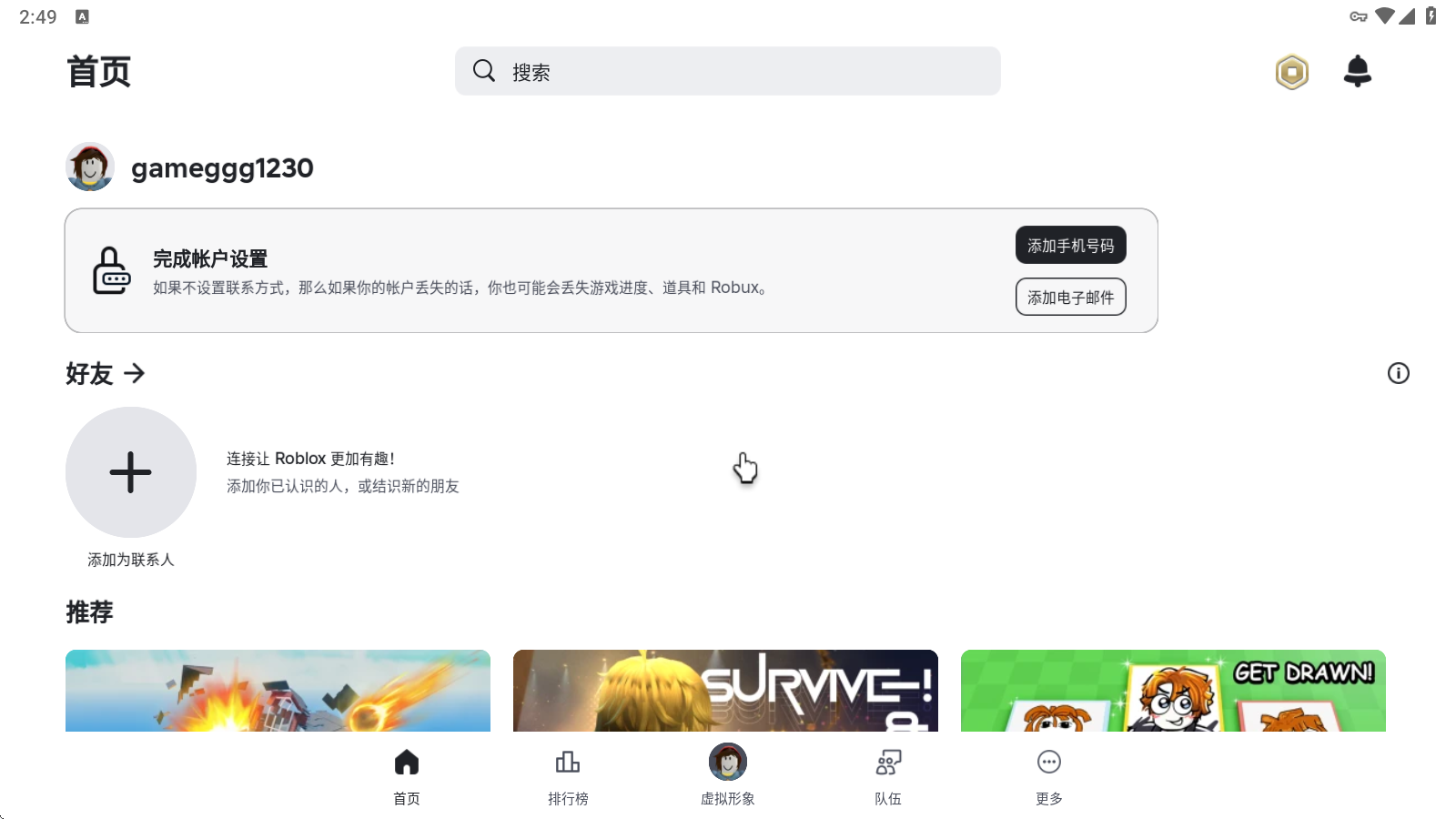Image resolution: width=1456 pixels, height=819 pixels.
Task: Click the lock icon in account setup card
Action: point(111,270)
